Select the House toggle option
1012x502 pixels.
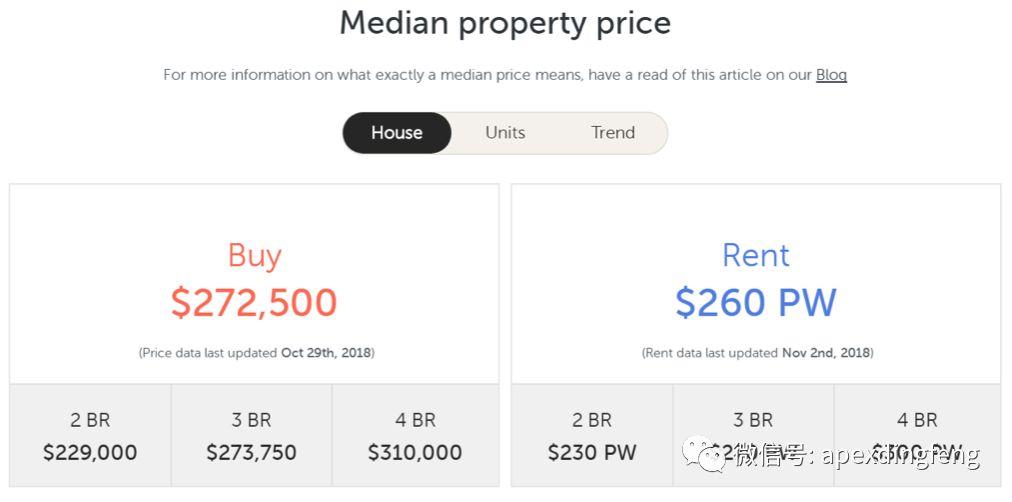pos(397,133)
